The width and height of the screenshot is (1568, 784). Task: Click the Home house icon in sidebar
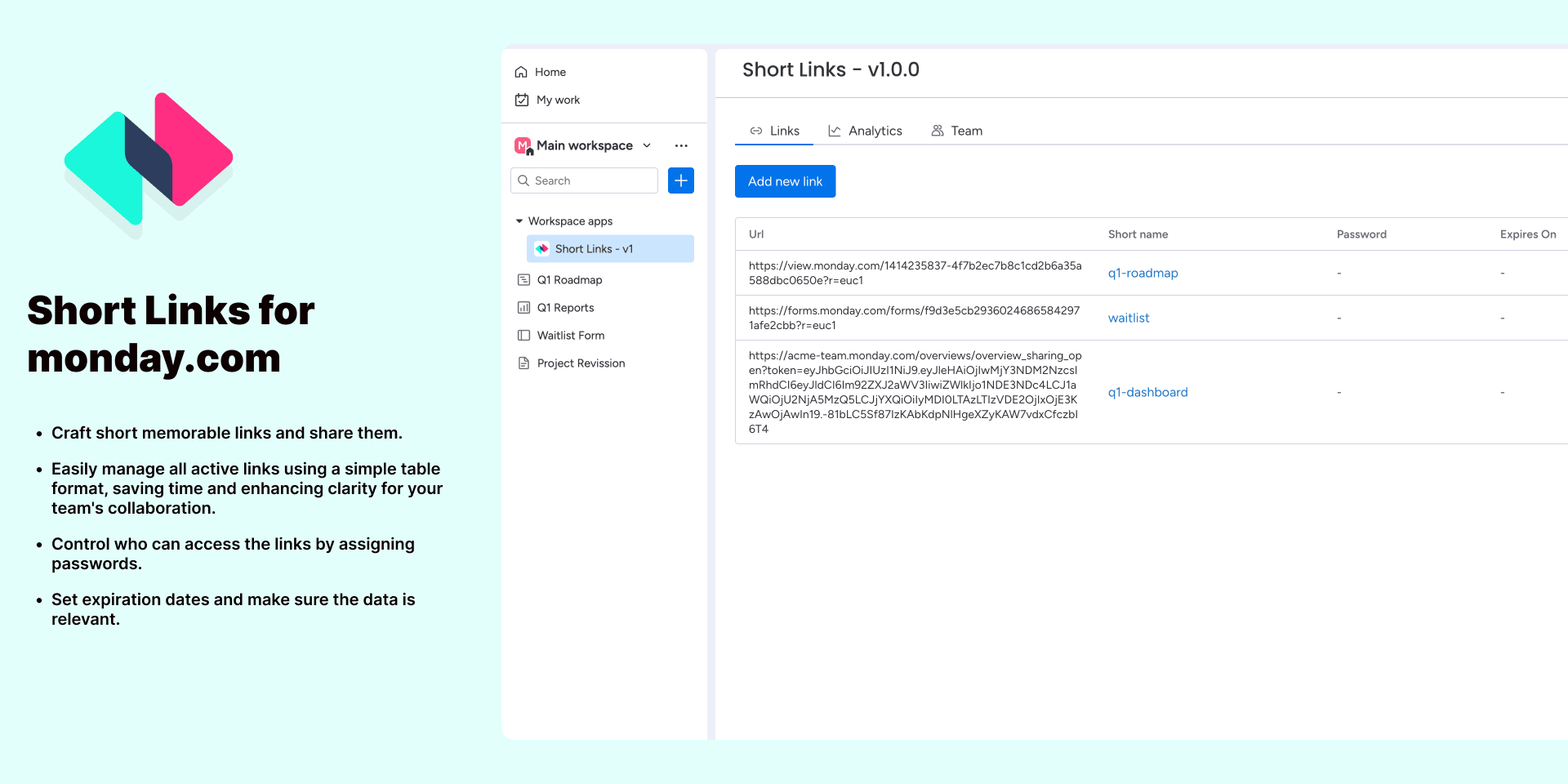pyautogui.click(x=521, y=72)
